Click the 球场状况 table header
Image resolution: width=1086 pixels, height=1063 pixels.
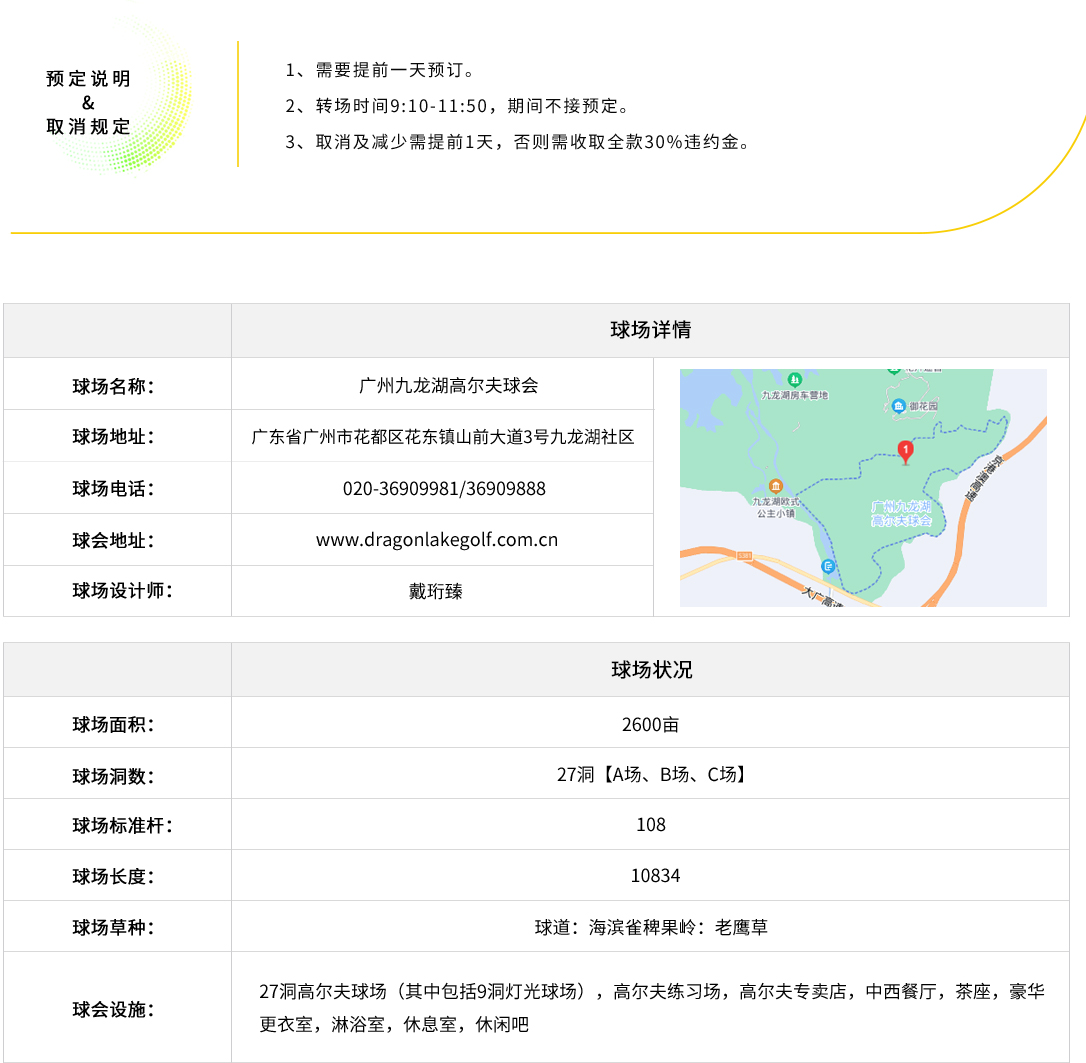pos(650,670)
